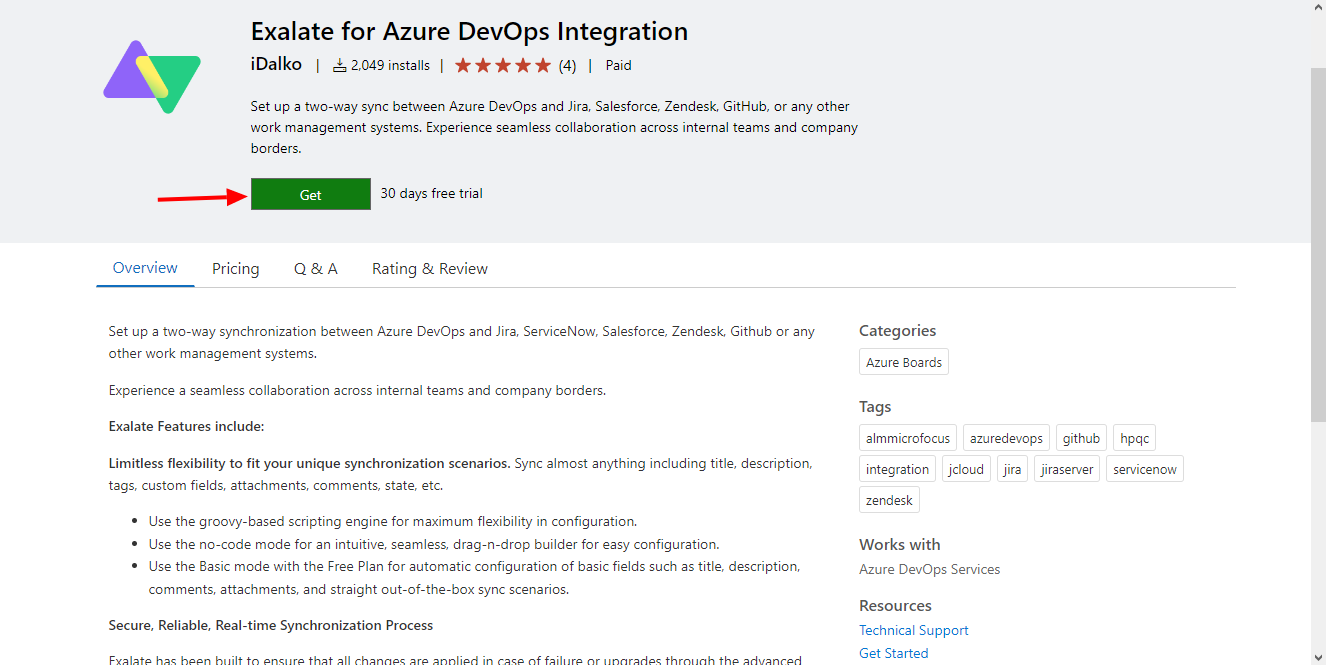Screen dimensions: 1326x665
Task: Click the scrollbar up arrow
Action: coord(1318,8)
